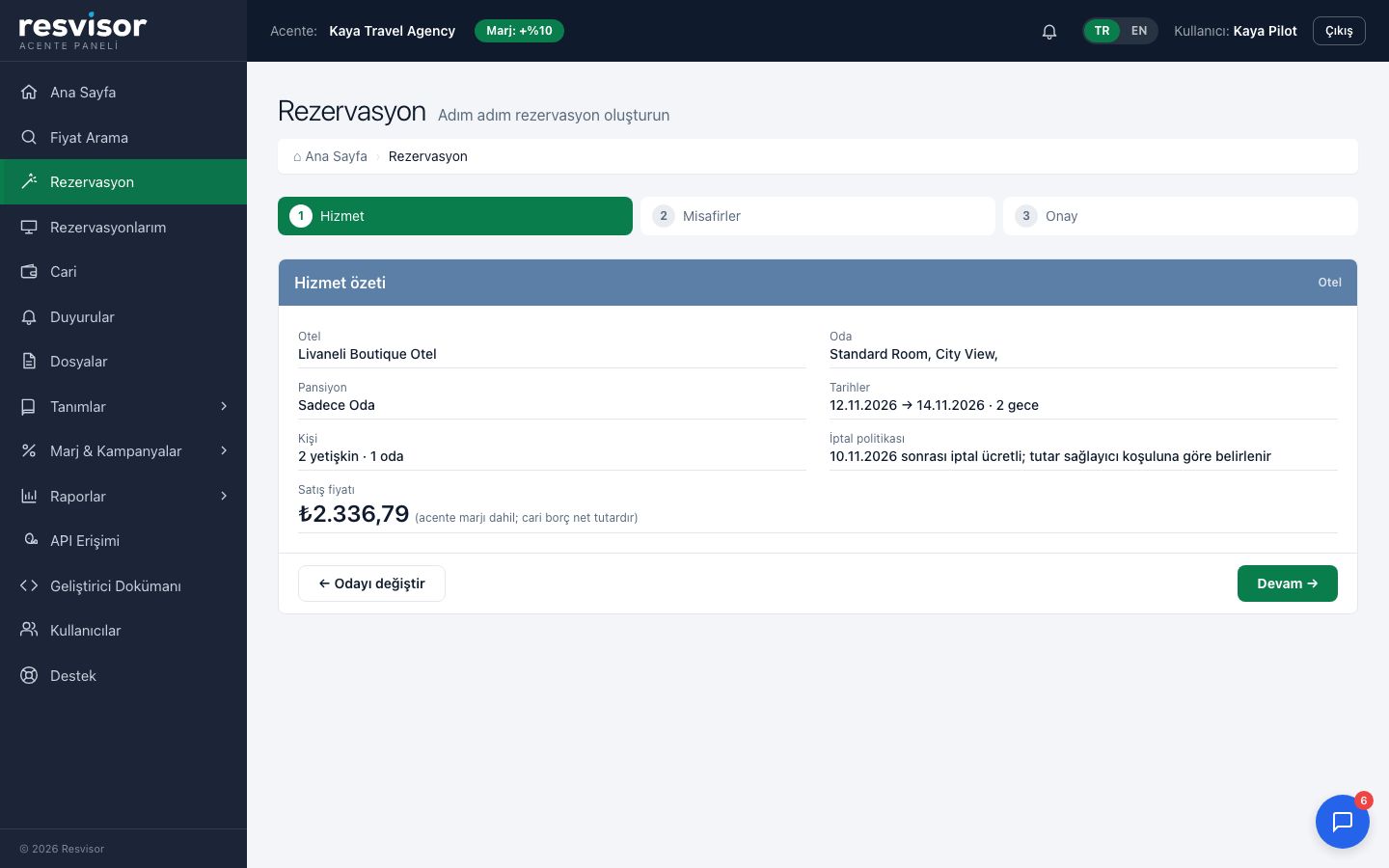Screen dimensions: 1389x868
Task: Click the Destek lifebuoy icon
Action: tap(29, 675)
